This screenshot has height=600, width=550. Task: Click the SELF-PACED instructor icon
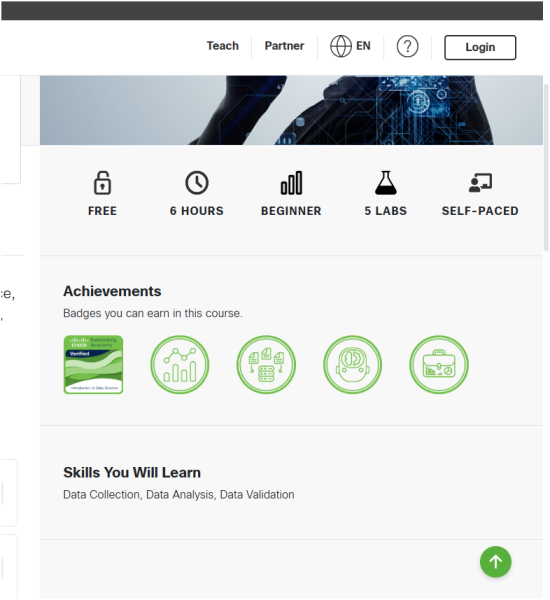pos(480,183)
